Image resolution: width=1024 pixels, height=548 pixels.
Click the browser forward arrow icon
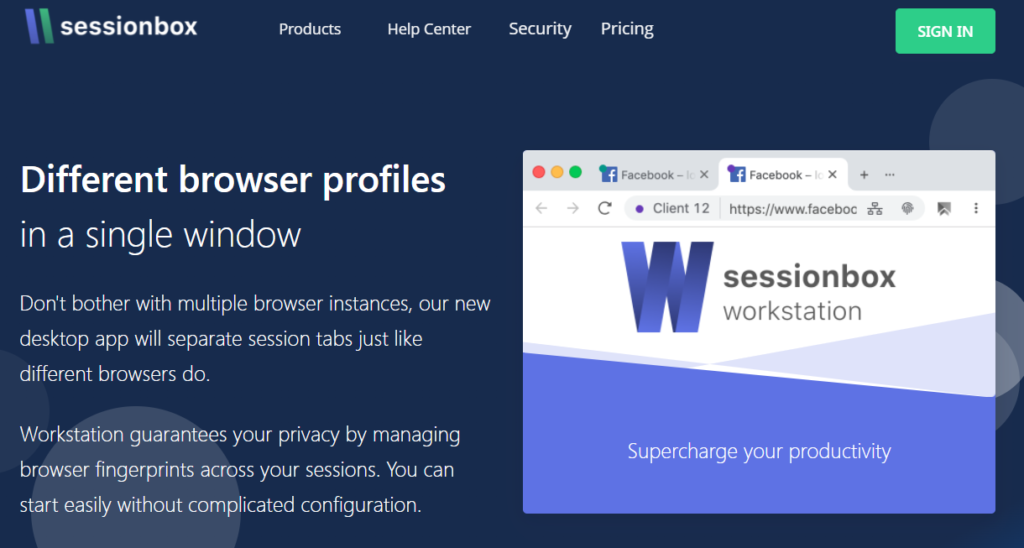[x=573, y=208]
